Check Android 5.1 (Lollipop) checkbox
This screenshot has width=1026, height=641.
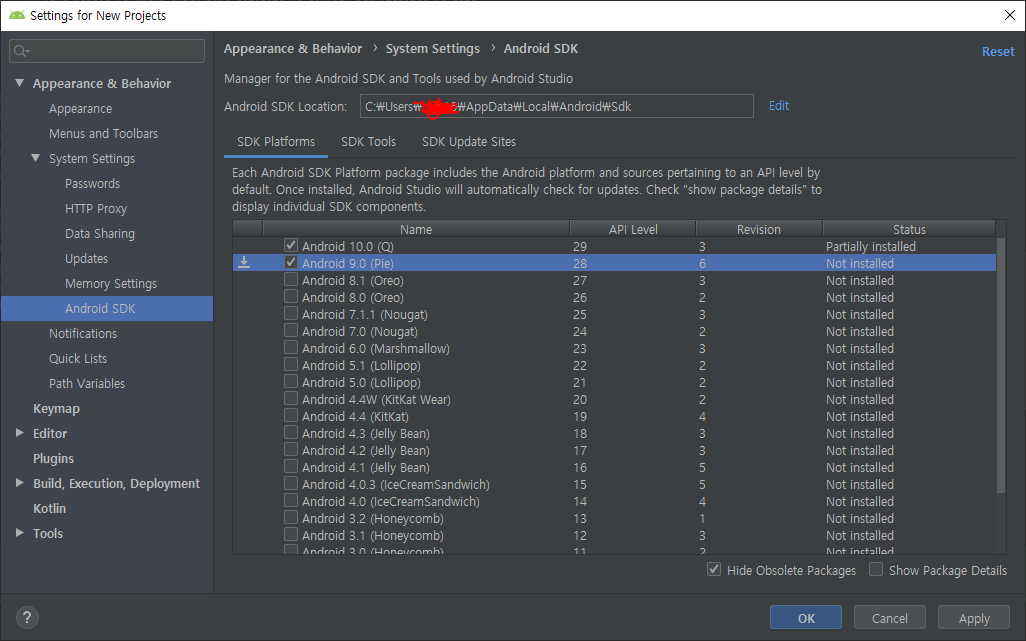click(x=291, y=364)
